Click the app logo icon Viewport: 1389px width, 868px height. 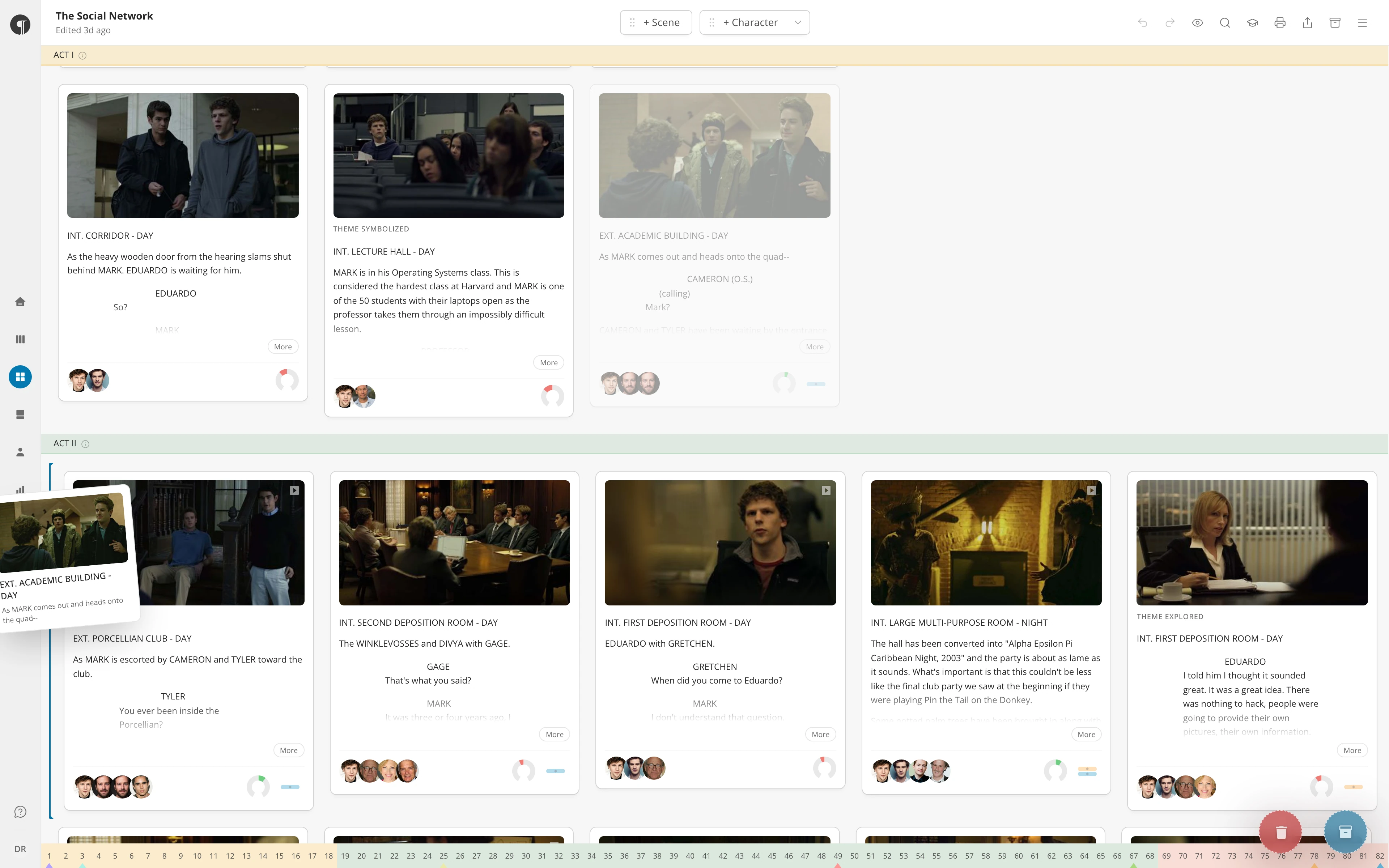coord(20,24)
